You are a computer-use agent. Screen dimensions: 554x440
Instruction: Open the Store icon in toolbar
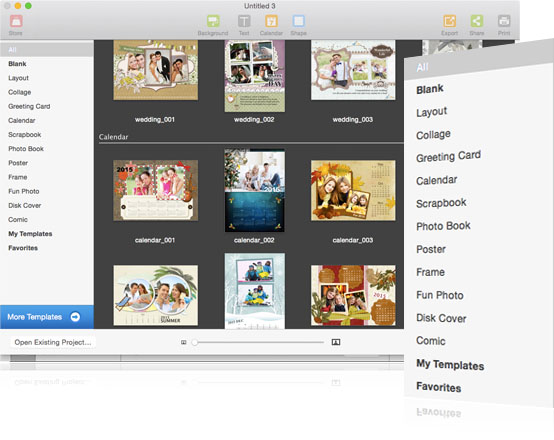tap(16, 21)
